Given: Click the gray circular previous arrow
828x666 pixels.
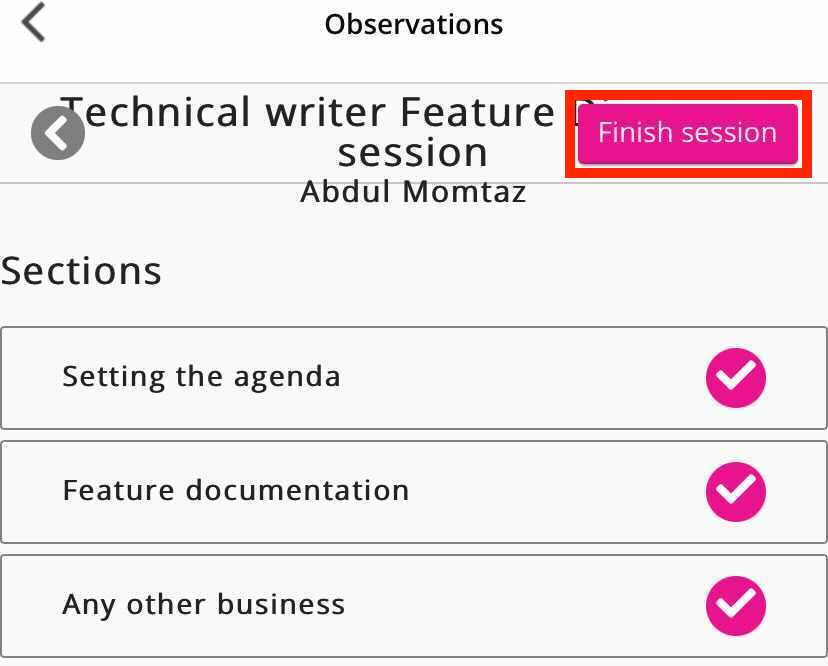Looking at the screenshot, I should (x=58, y=133).
